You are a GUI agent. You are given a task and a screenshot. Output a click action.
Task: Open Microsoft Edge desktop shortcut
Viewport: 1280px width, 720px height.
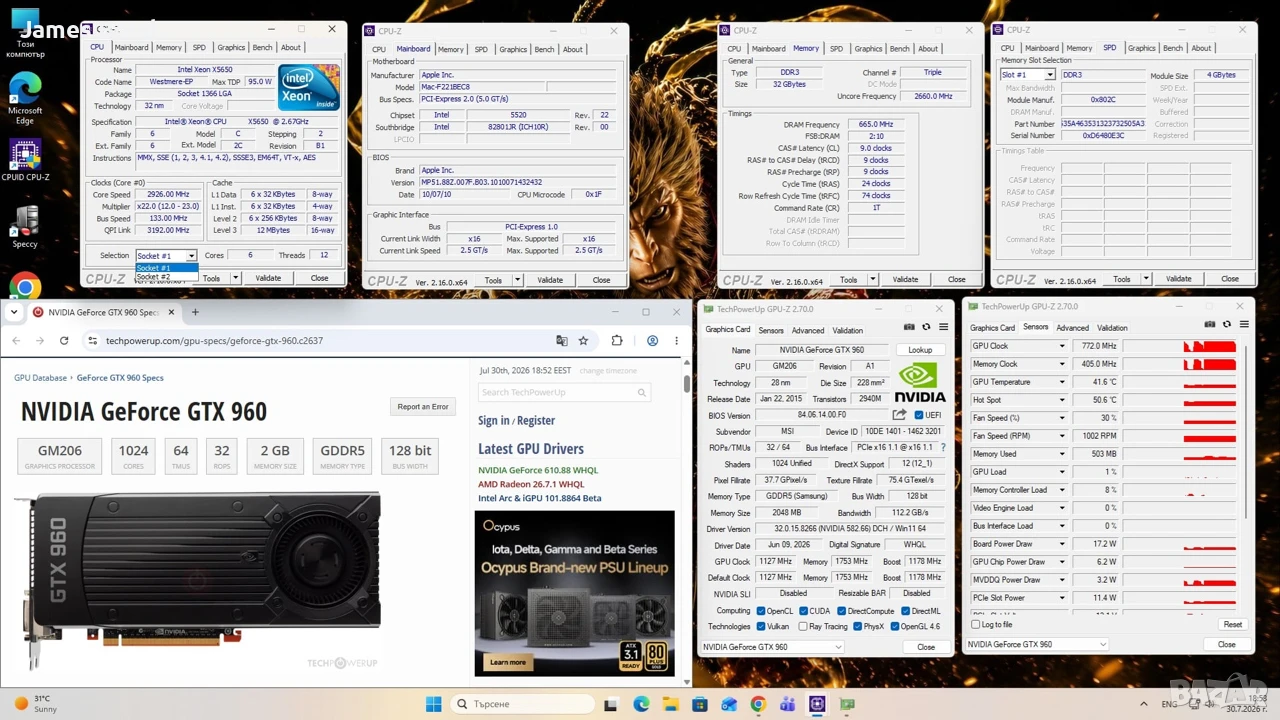click(25, 98)
